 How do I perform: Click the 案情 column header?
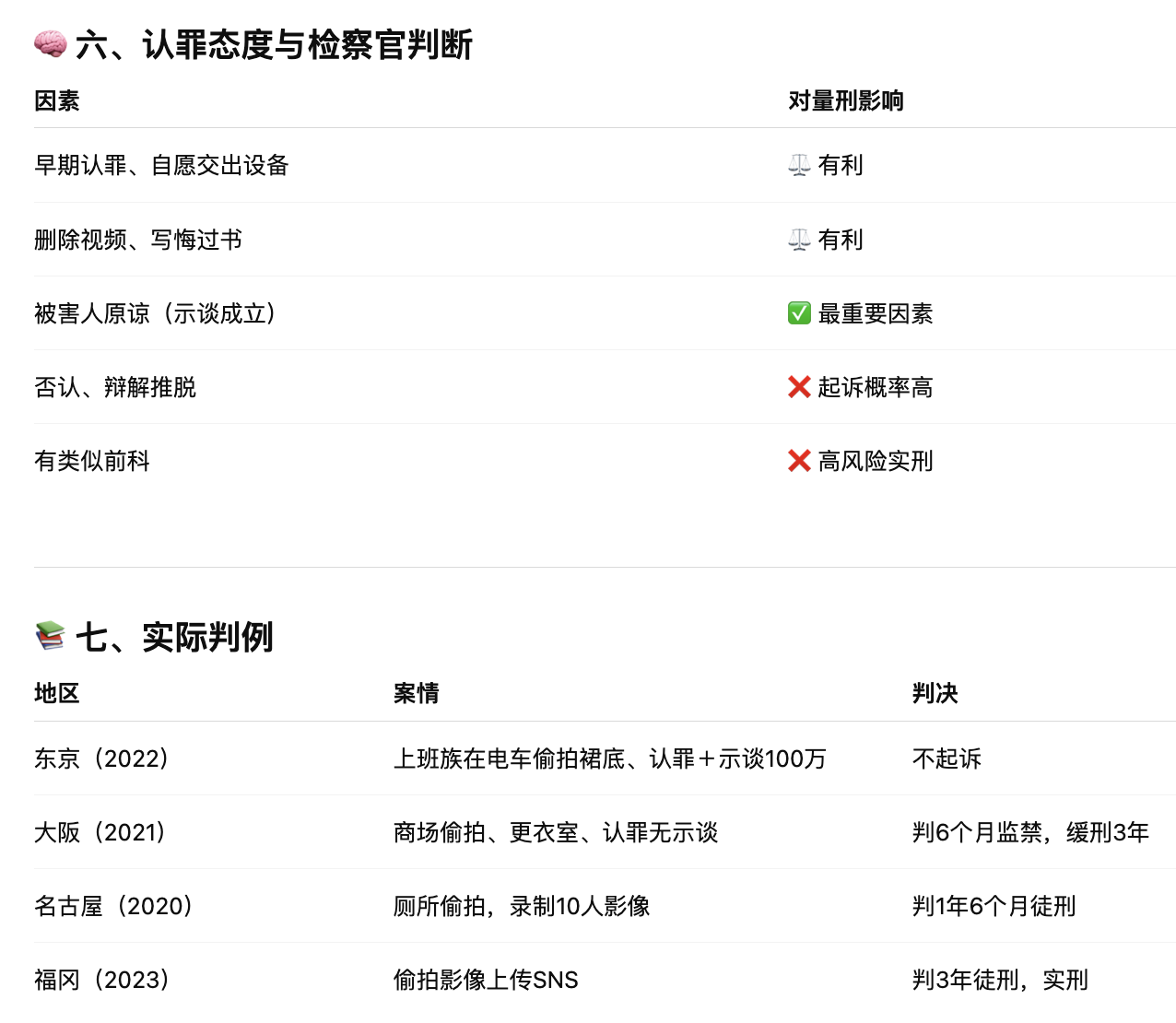(416, 694)
